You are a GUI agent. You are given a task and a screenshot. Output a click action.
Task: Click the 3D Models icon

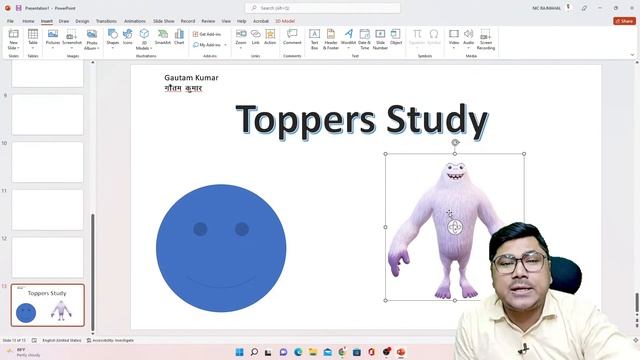point(144,34)
